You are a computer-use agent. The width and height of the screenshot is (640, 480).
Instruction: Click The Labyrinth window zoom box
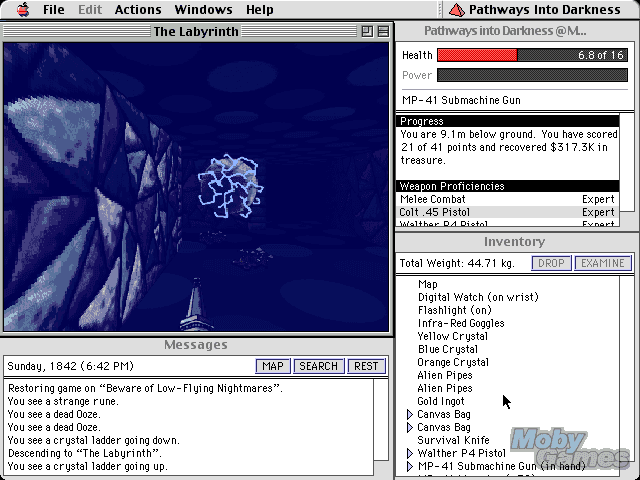point(367,31)
